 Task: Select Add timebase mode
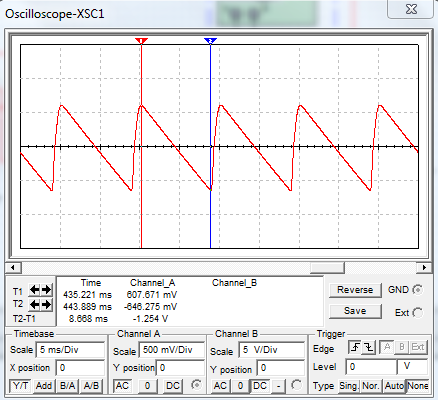(44, 386)
